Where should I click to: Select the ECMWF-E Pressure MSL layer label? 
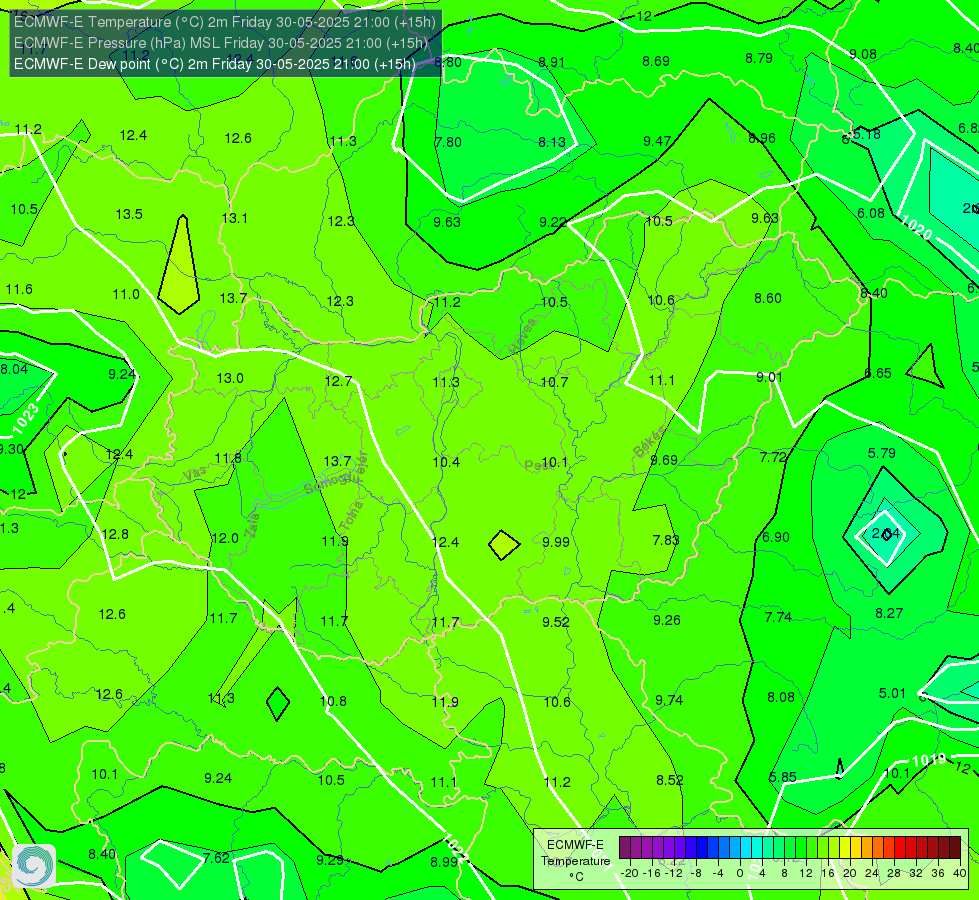[x=221, y=43]
